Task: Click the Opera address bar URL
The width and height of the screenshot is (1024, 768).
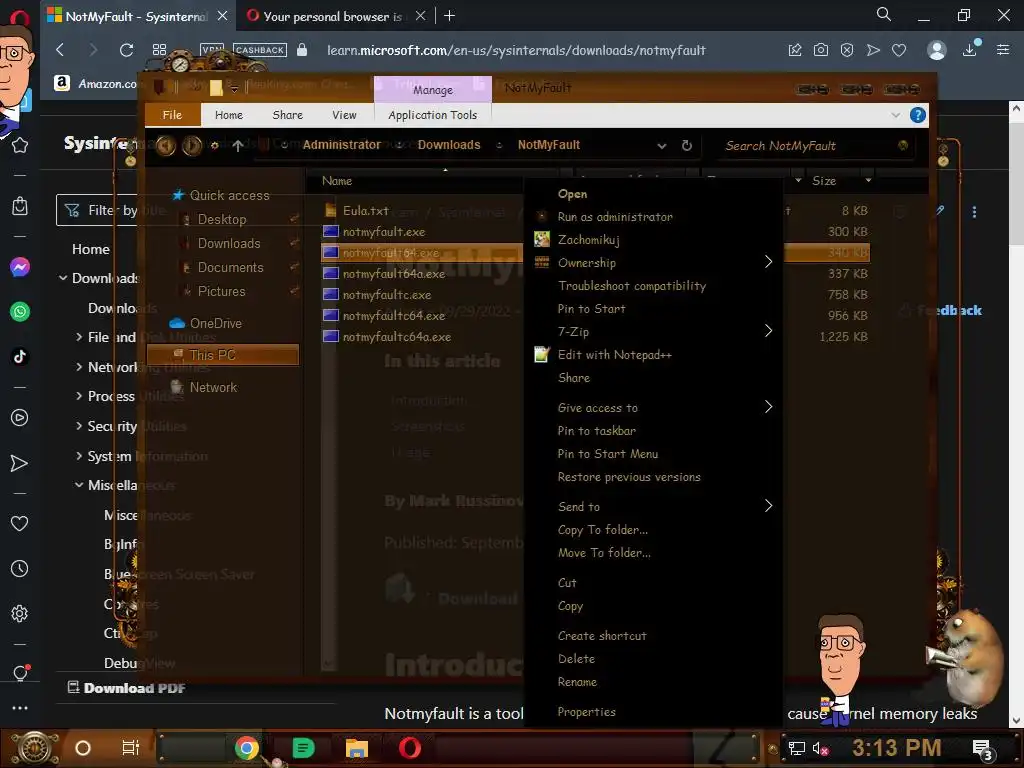Action: click(x=516, y=50)
